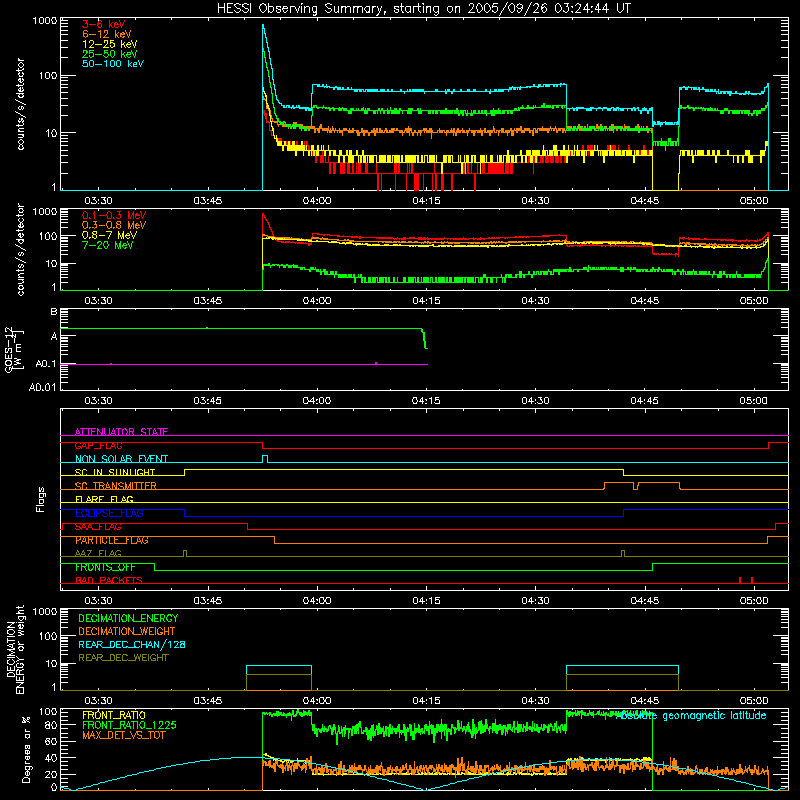Click the geomagnetic latitude label
800x800 pixels.
691,715
